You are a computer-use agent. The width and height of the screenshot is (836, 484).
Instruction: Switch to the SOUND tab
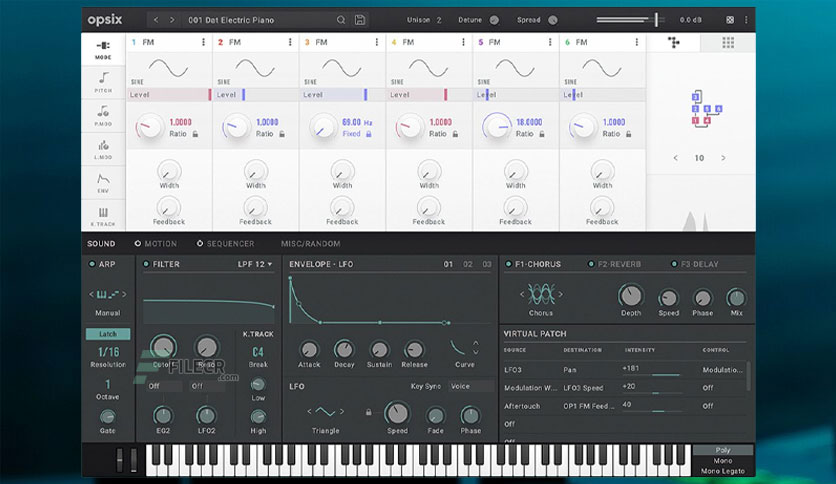click(101, 244)
